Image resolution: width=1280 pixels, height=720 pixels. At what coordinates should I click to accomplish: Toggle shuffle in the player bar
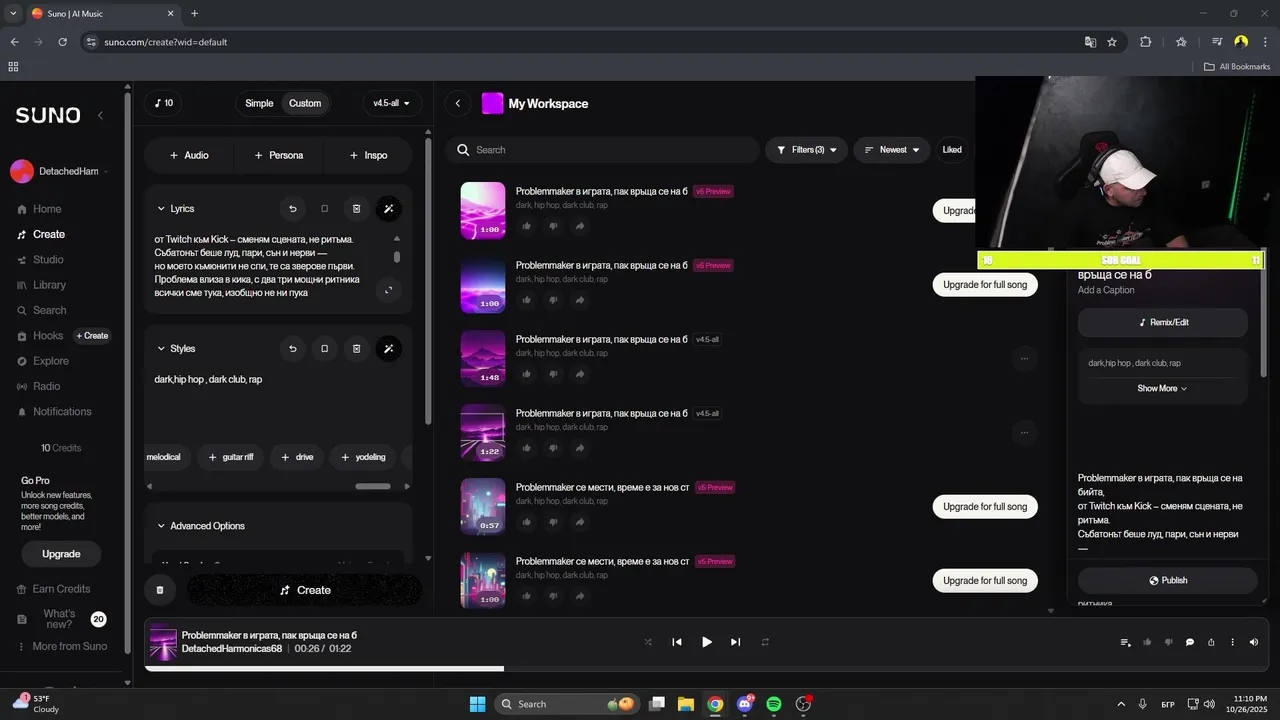point(648,642)
